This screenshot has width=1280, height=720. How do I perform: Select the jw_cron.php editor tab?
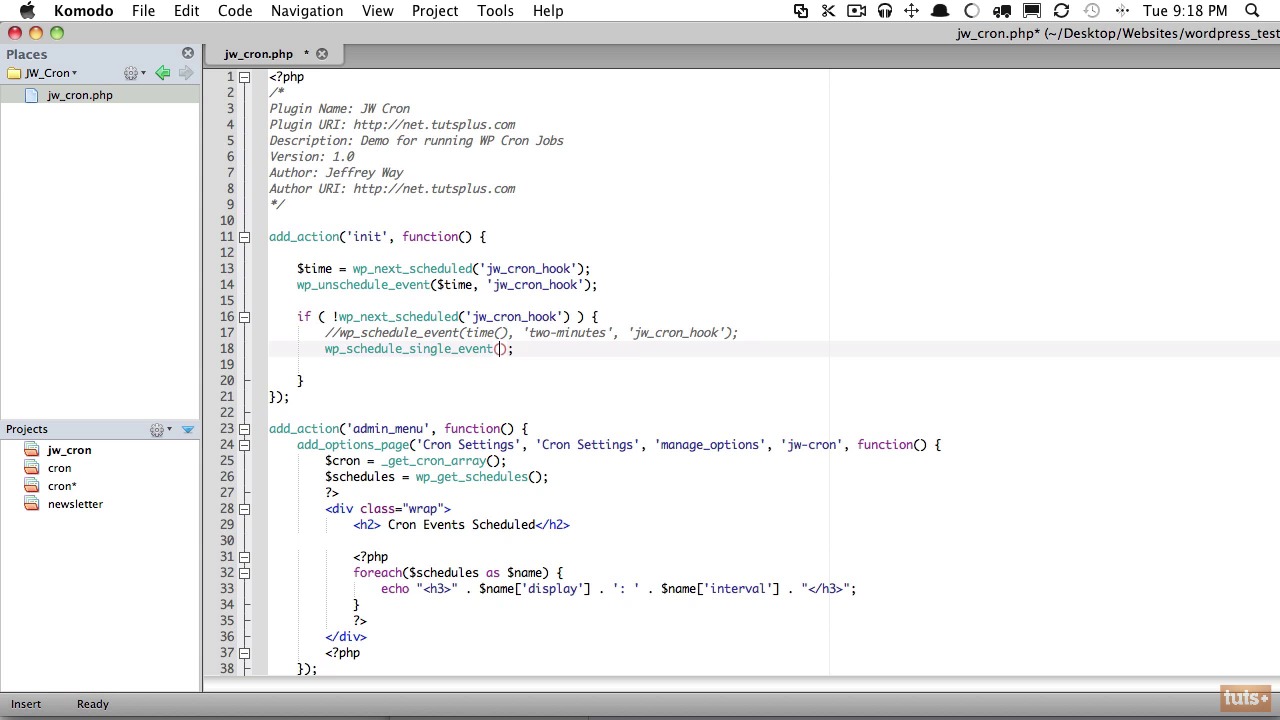[x=258, y=54]
